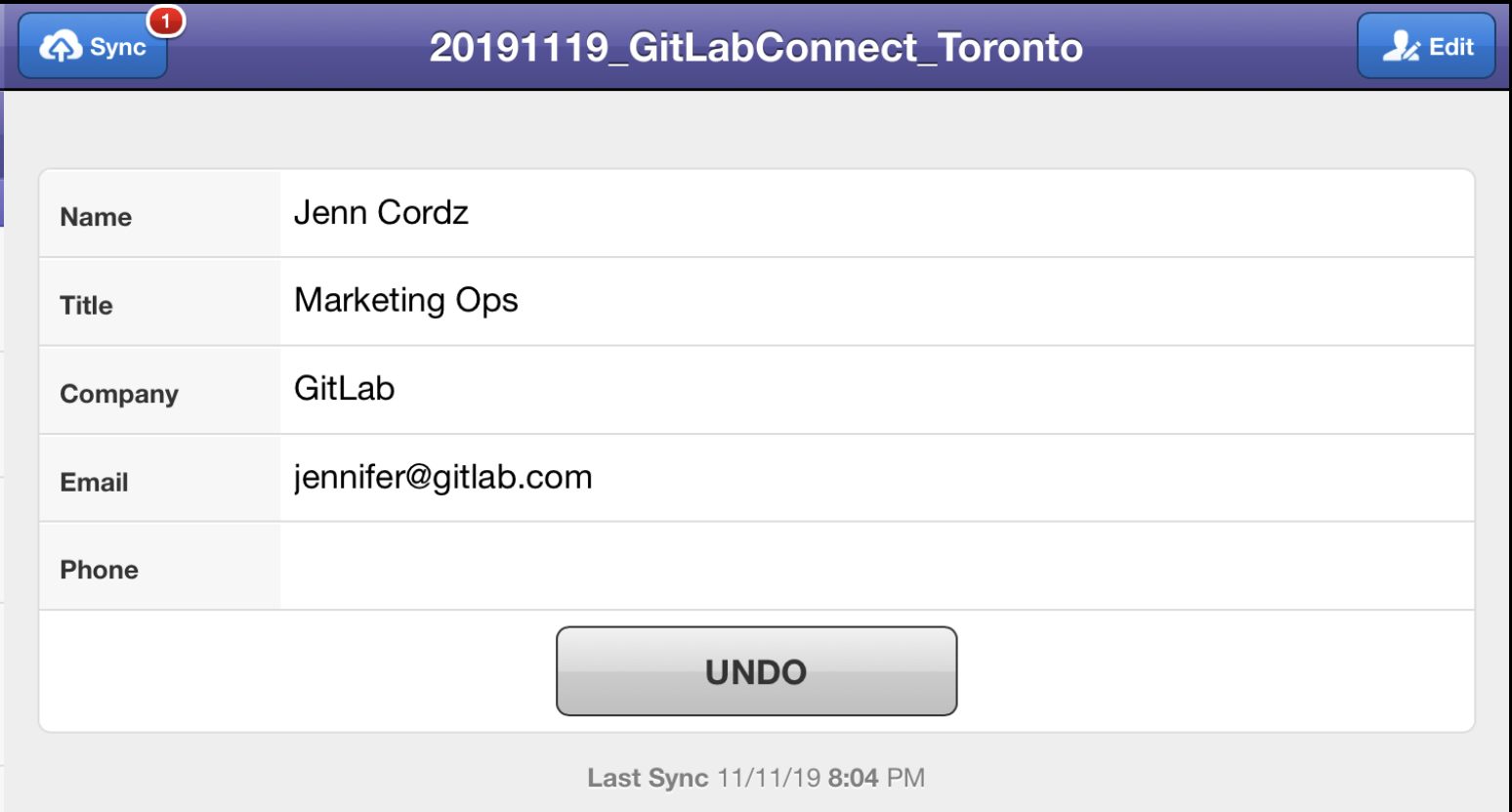This screenshot has width=1512, height=812.
Task: Click the Sync button label
Action: (x=118, y=47)
